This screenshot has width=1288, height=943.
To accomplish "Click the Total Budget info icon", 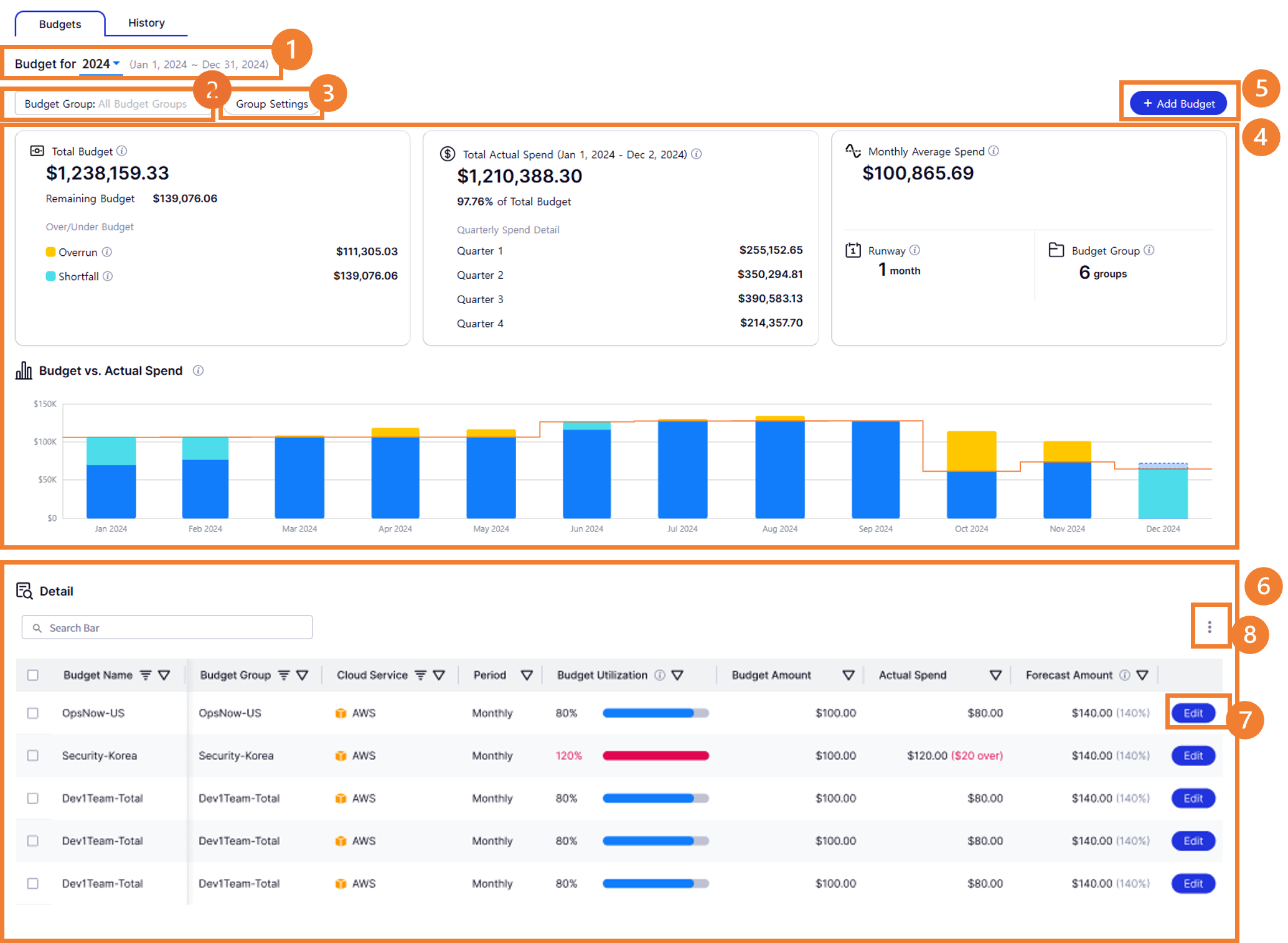I will click(x=122, y=151).
